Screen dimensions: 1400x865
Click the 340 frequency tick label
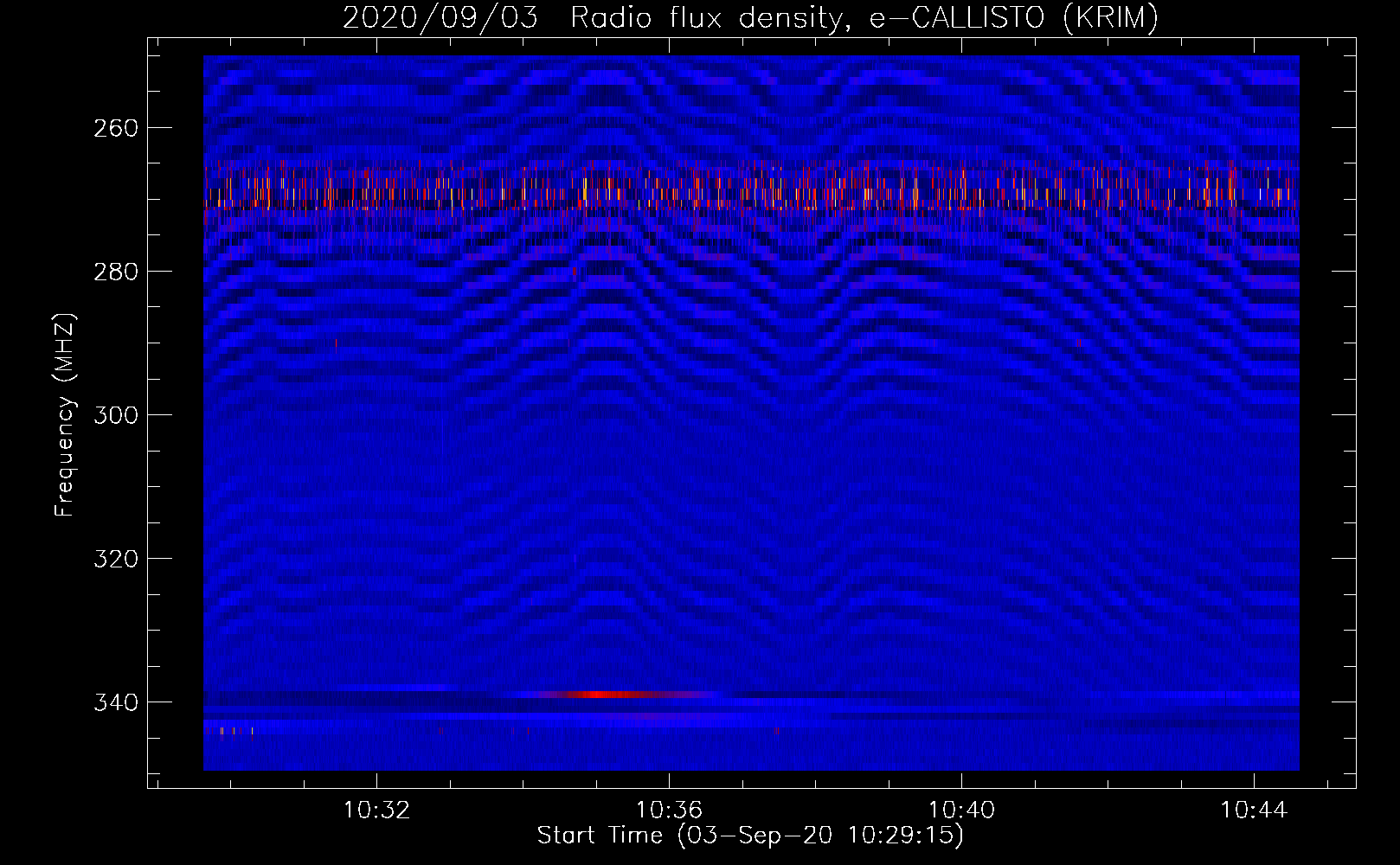click(x=116, y=702)
